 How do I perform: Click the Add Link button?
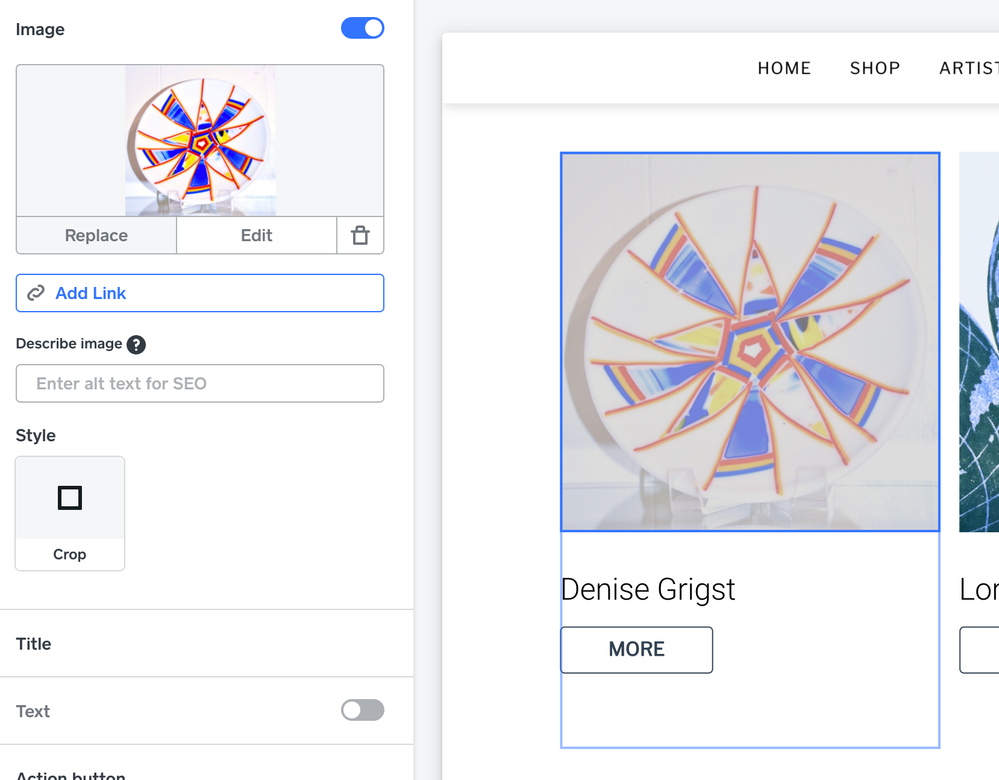pyautogui.click(x=200, y=293)
